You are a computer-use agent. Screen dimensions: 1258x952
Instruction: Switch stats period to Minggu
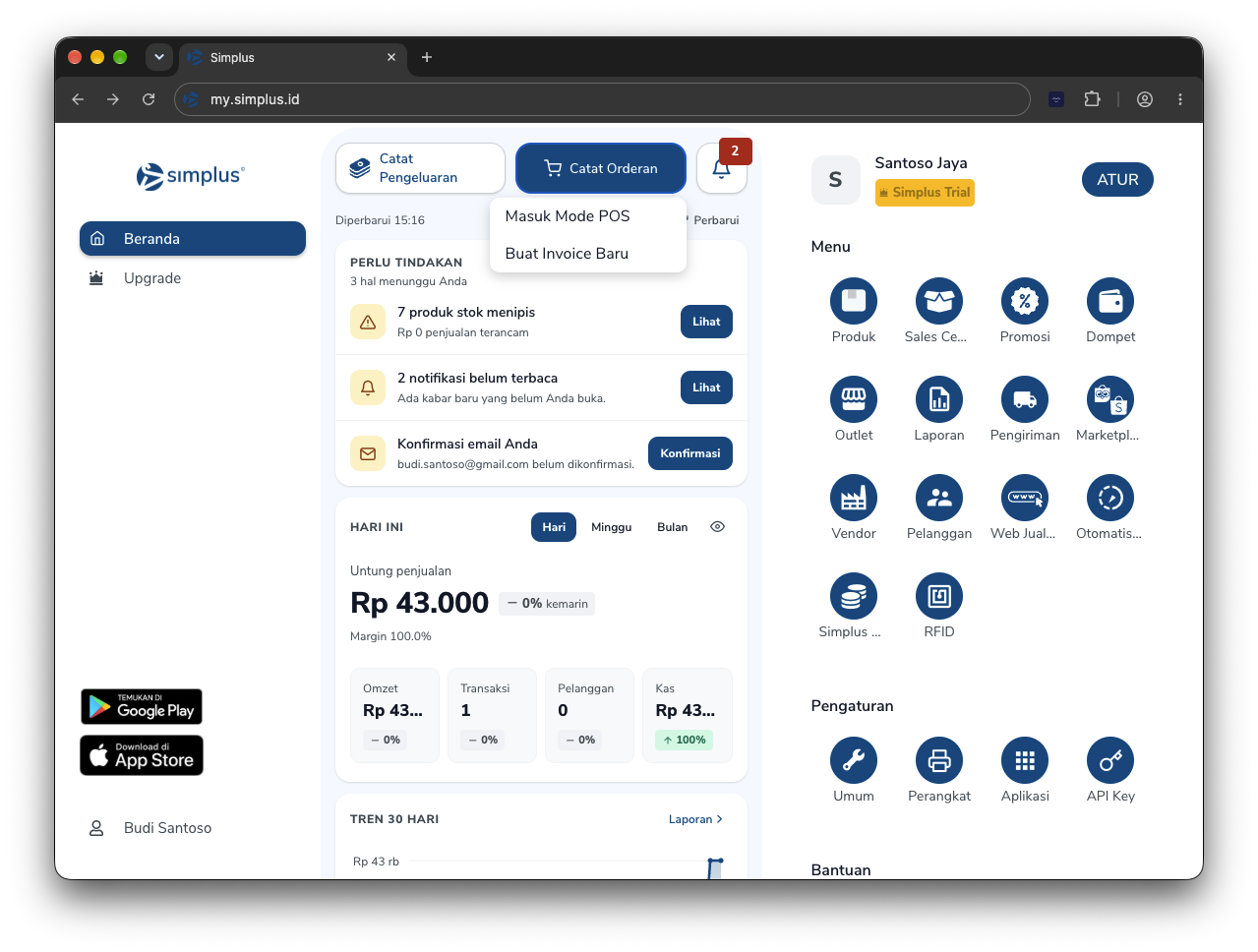point(611,527)
